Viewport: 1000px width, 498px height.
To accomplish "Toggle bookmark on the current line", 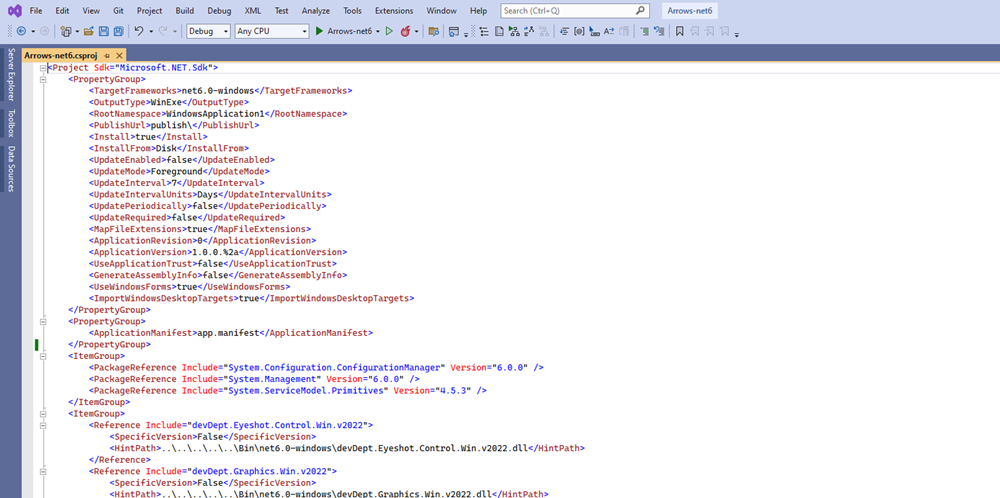I will [679, 31].
